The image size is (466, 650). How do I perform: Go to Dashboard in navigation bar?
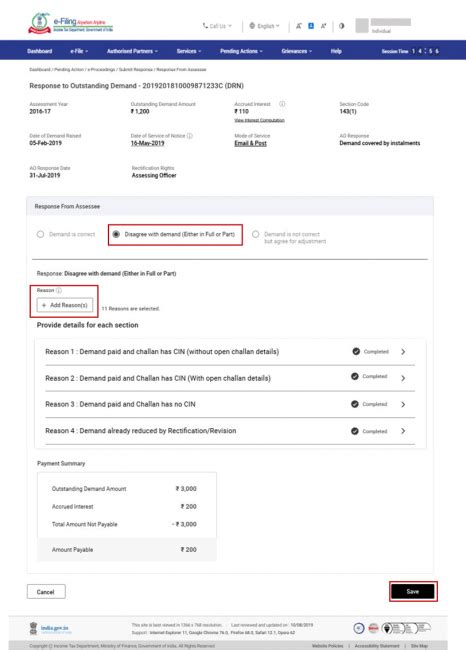[x=40, y=51]
